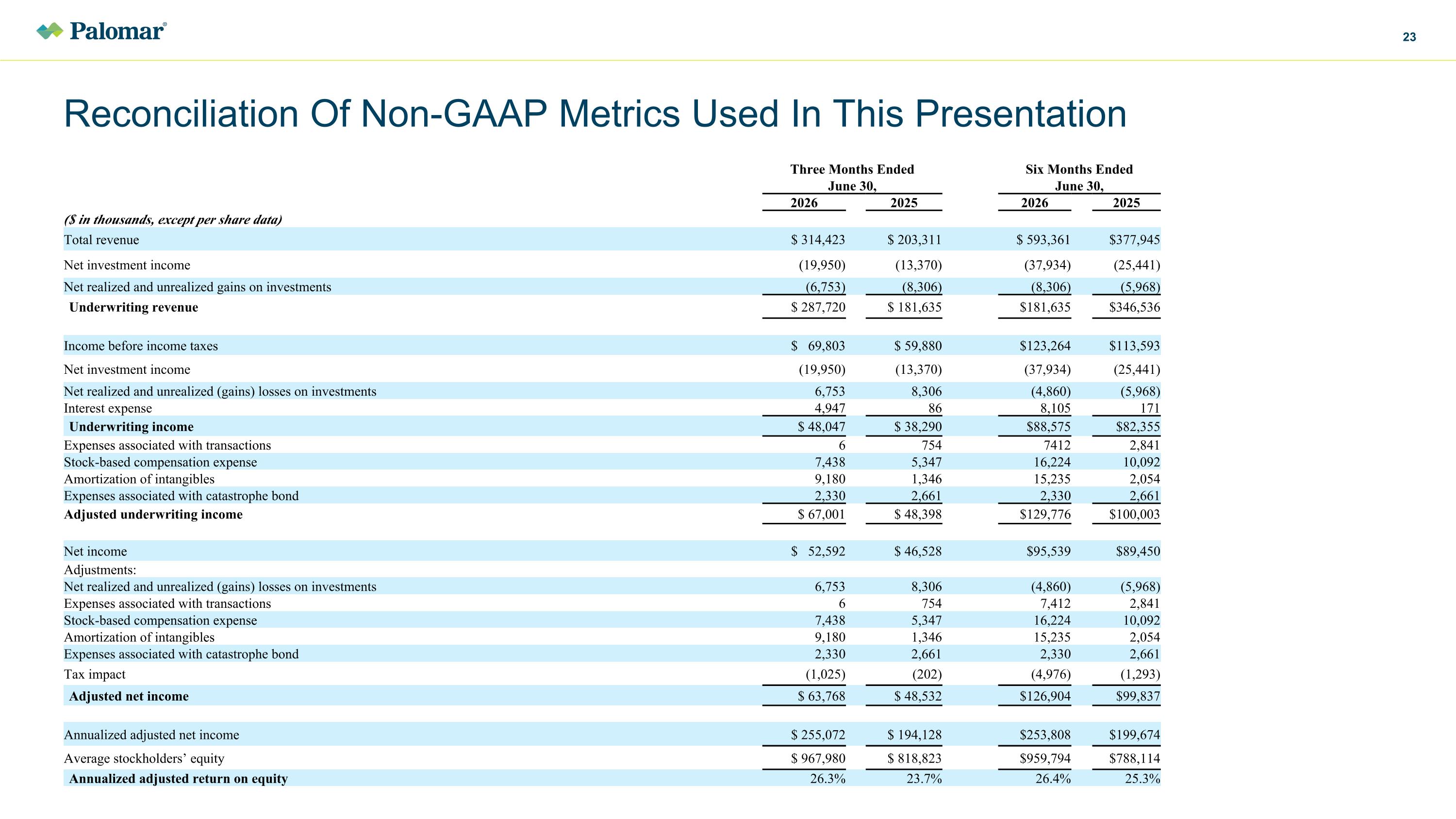
Task: Select the tax impact value (202)
Action: pyautogui.click(x=927, y=674)
